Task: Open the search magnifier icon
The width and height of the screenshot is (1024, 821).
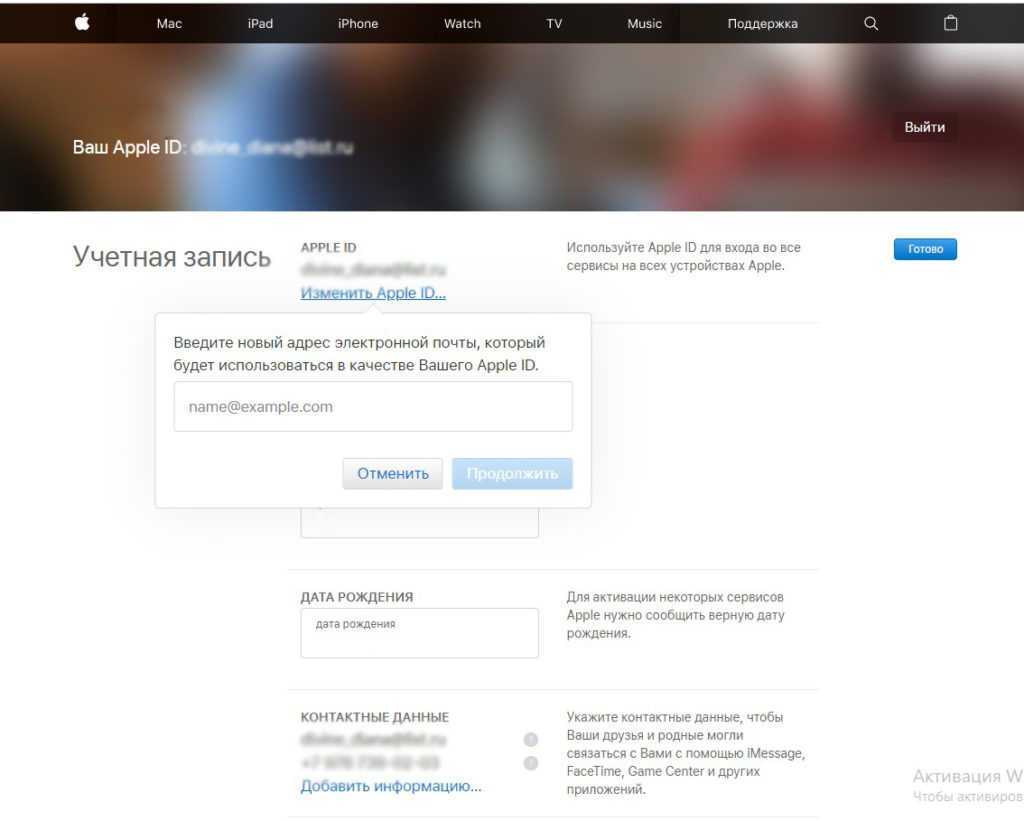Action: click(x=871, y=23)
